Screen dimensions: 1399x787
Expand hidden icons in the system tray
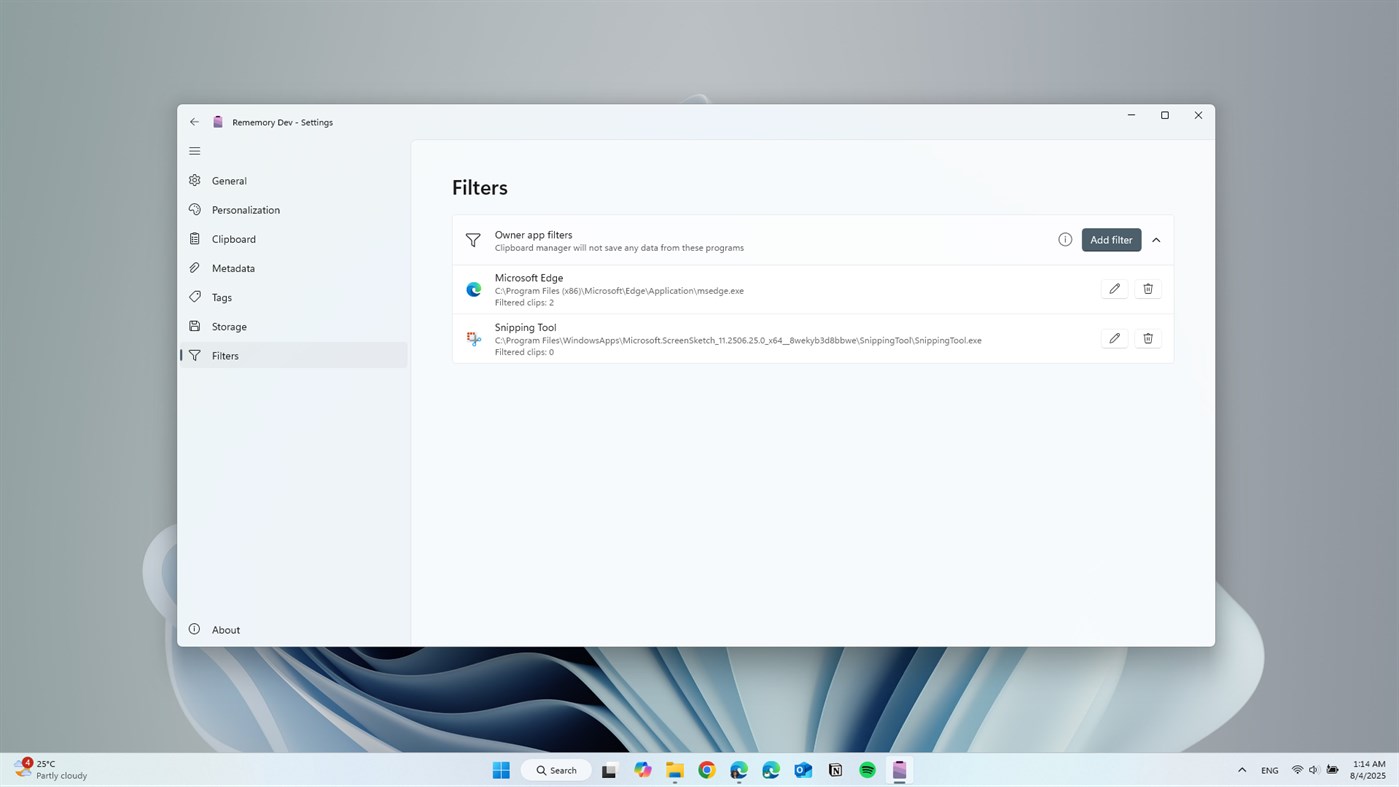point(1242,770)
